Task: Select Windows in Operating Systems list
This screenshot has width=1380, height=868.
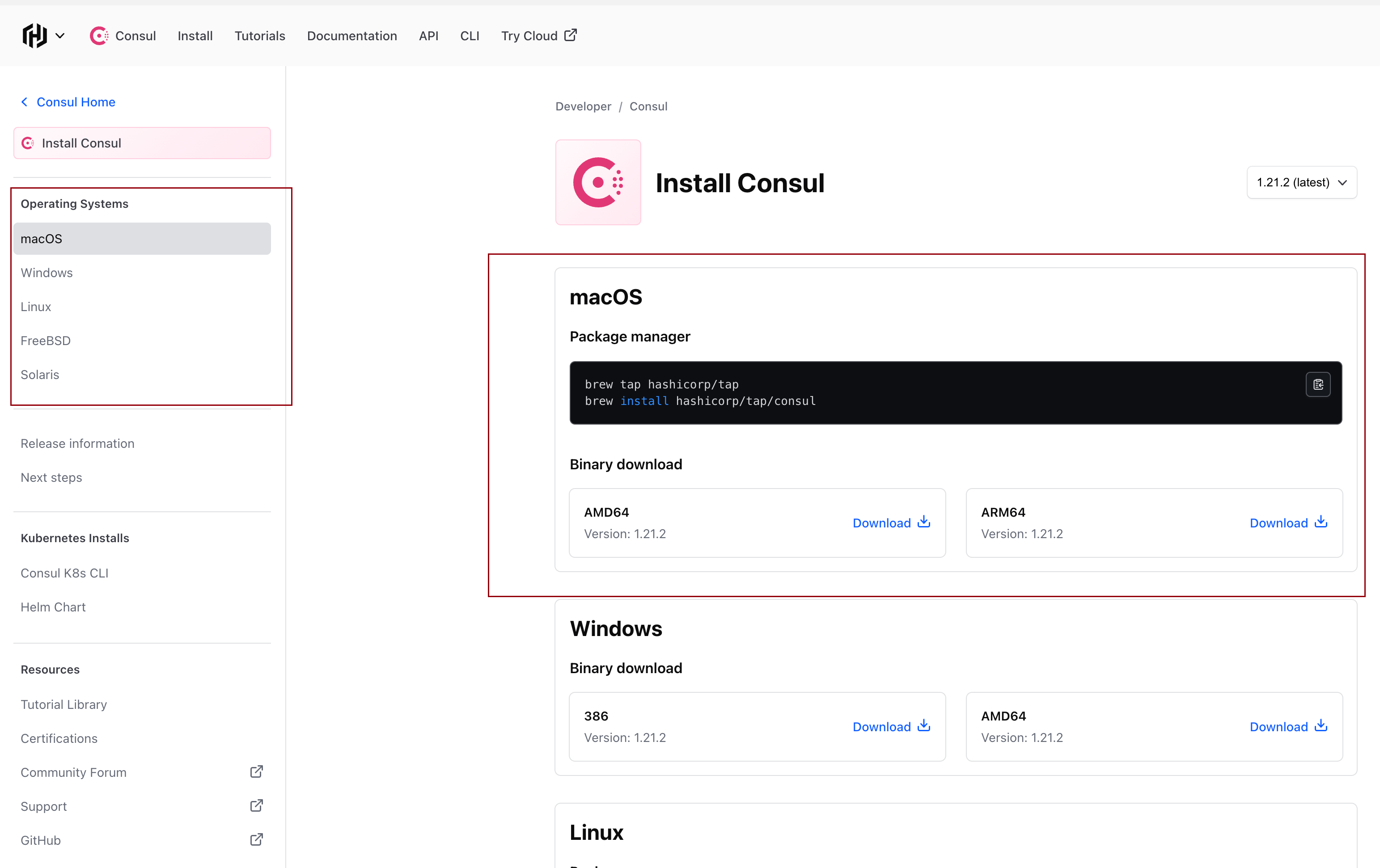Action: (47, 273)
